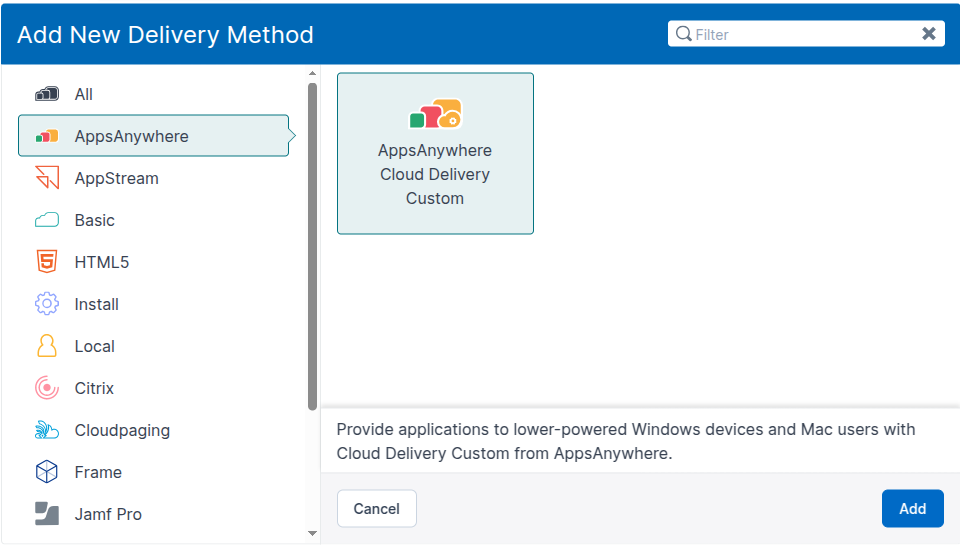Click into the Filter search field

[x=800, y=34]
